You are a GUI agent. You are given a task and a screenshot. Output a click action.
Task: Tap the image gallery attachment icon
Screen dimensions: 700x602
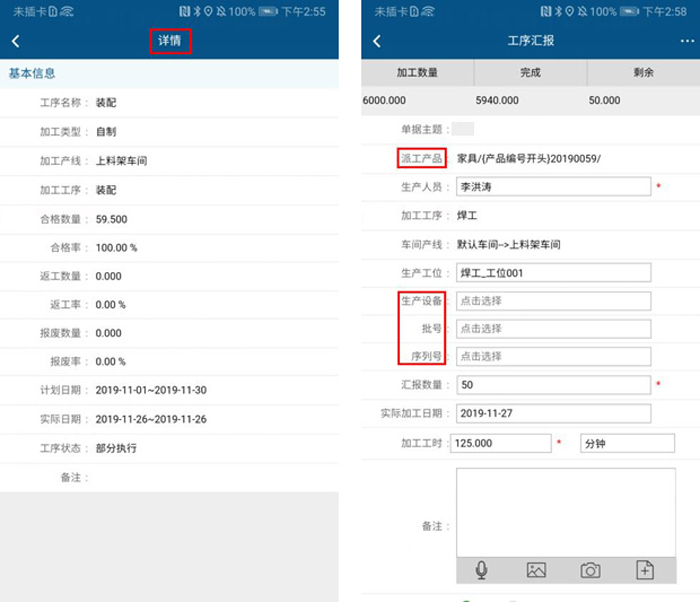coord(536,569)
